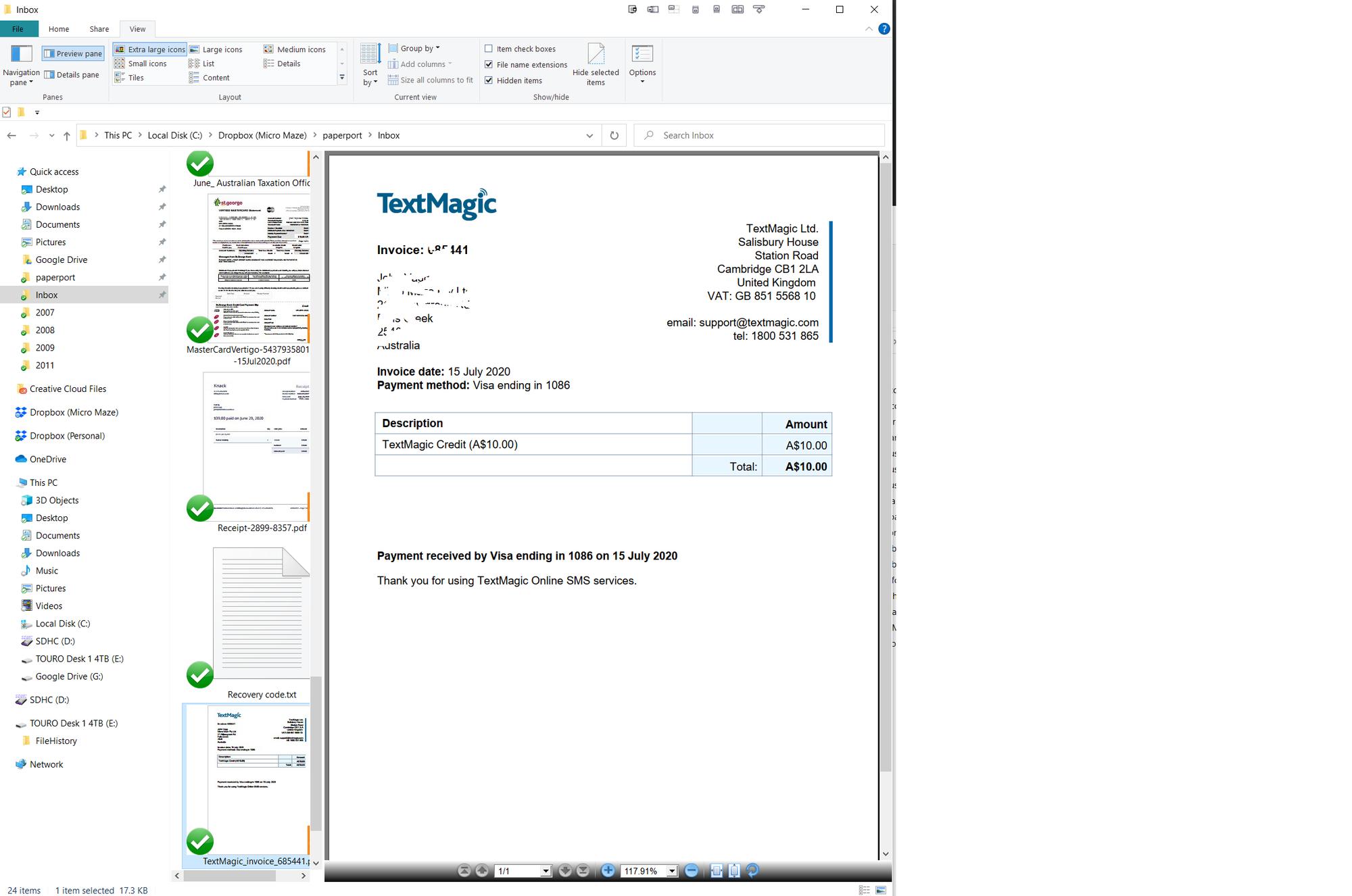This screenshot has width=1352, height=896.
Task: Select OneDrive in the navigation pane
Action: 47,459
